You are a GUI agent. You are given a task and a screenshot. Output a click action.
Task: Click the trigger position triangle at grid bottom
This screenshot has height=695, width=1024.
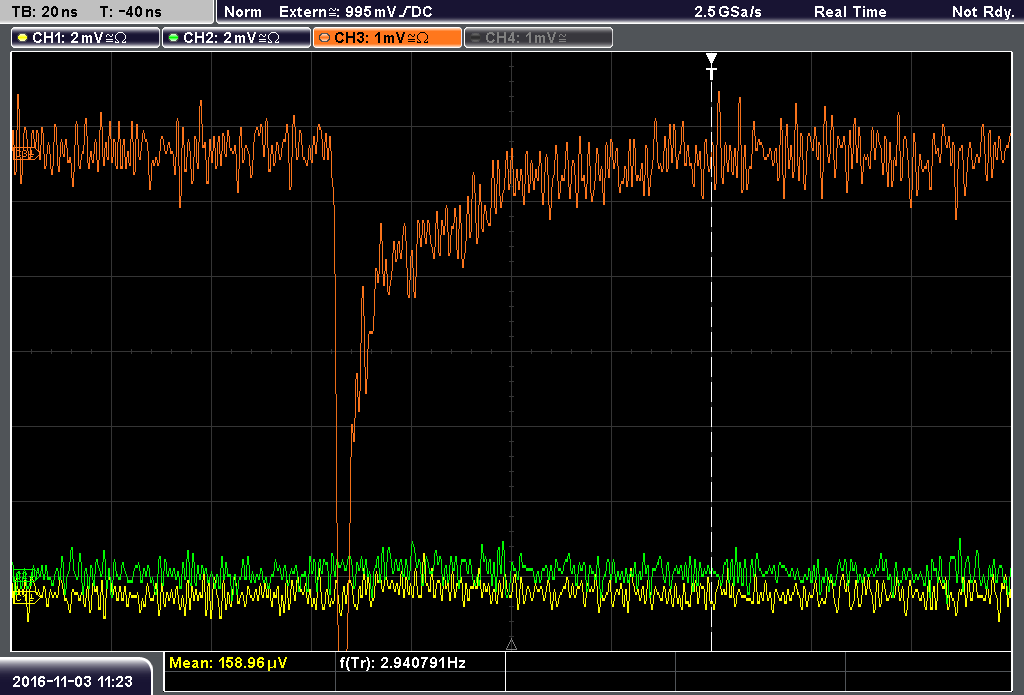(511, 645)
